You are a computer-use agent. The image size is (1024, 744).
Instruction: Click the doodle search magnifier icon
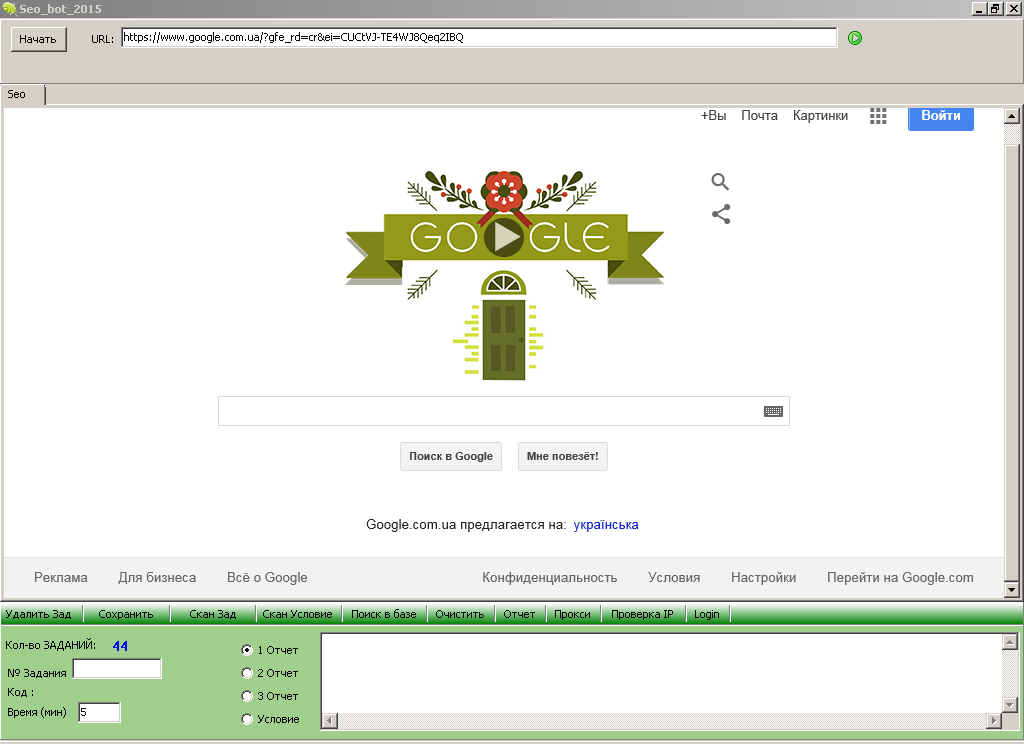pos(720,182)
